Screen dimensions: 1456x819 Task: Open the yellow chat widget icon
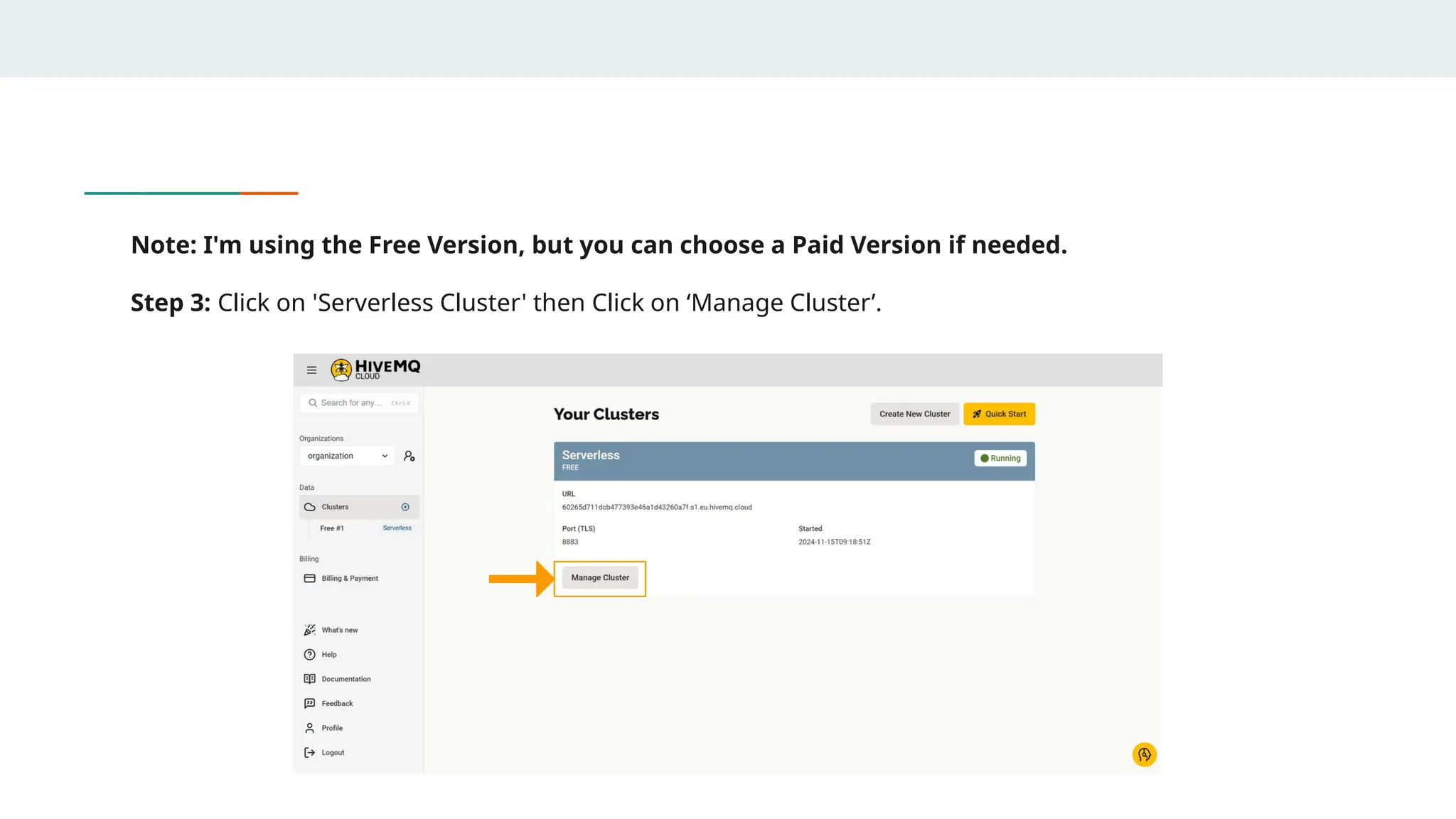tap(1145, 754)
